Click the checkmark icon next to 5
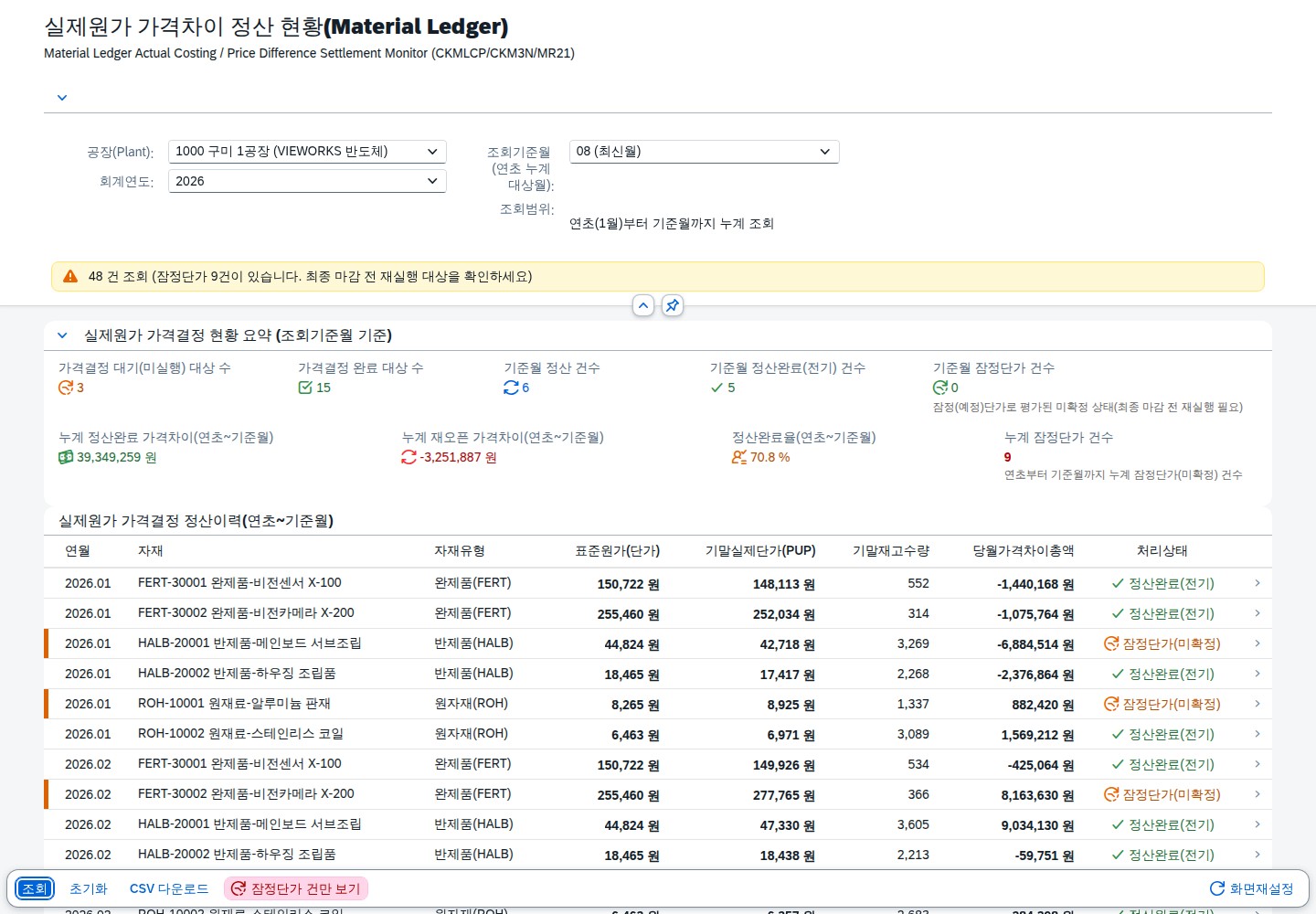 tap(716, 388)
